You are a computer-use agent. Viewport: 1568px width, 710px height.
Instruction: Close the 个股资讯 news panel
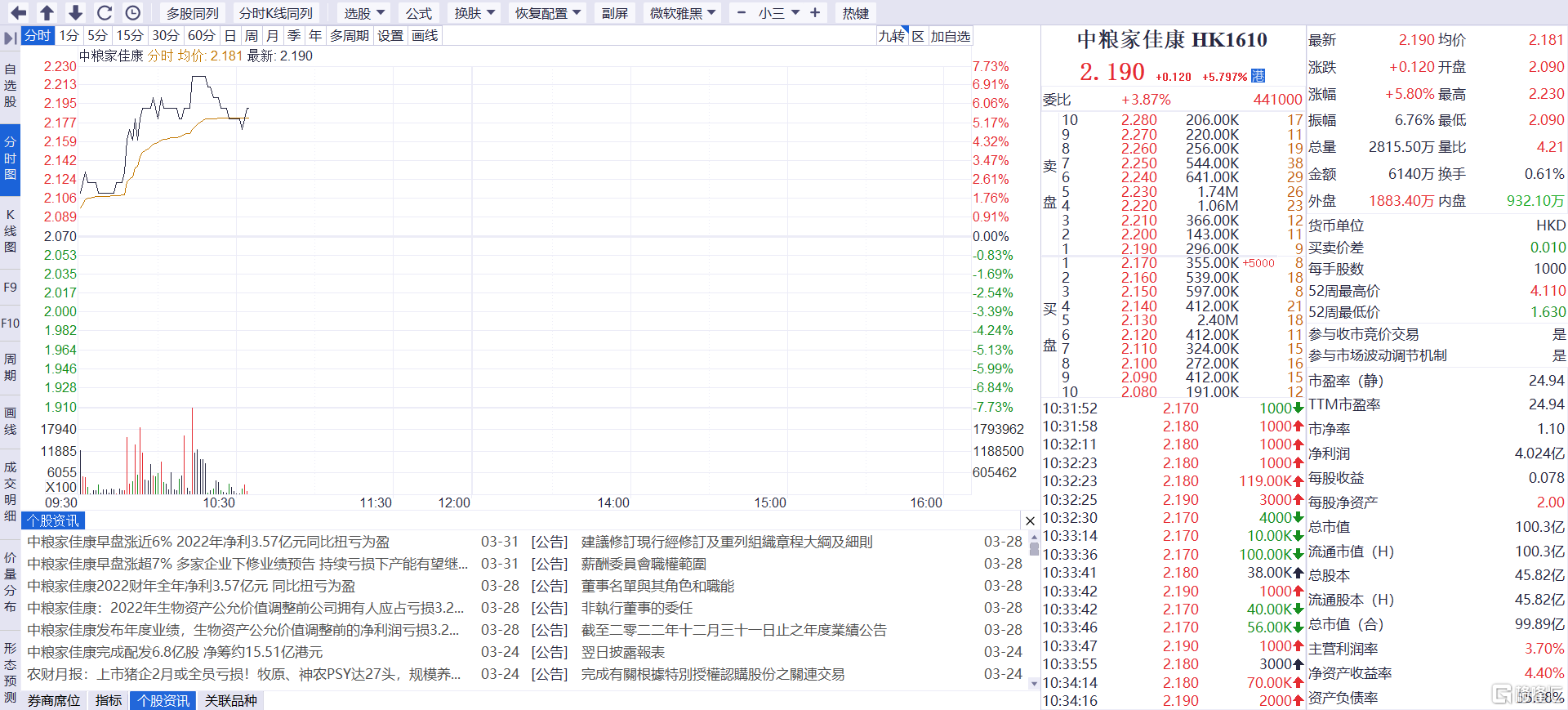pyautogui.click(x=1030, y=520)
